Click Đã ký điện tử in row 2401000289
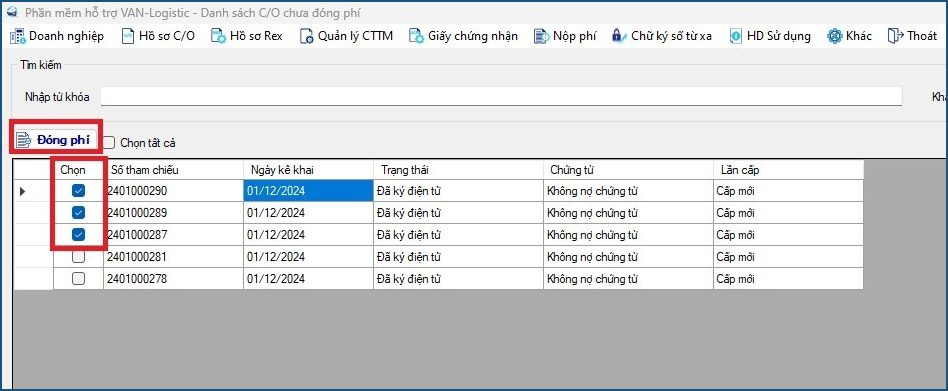948x391 pixels. tap(409, 213)
